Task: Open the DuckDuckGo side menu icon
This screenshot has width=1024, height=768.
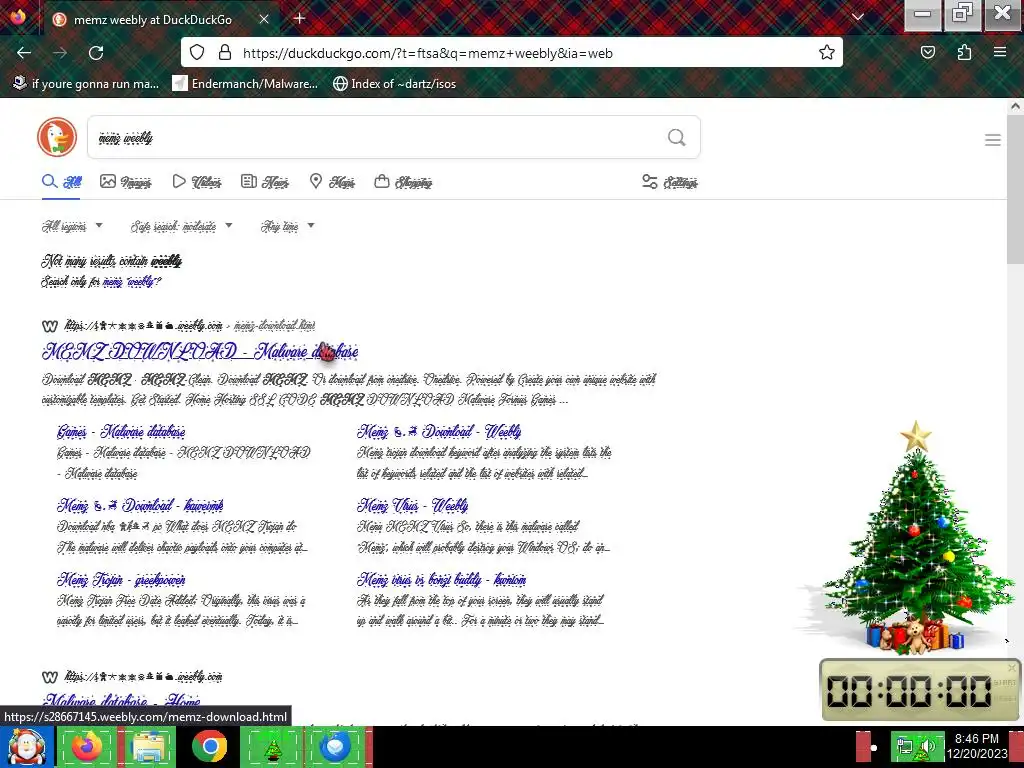Action: click(x=993, y=140)
